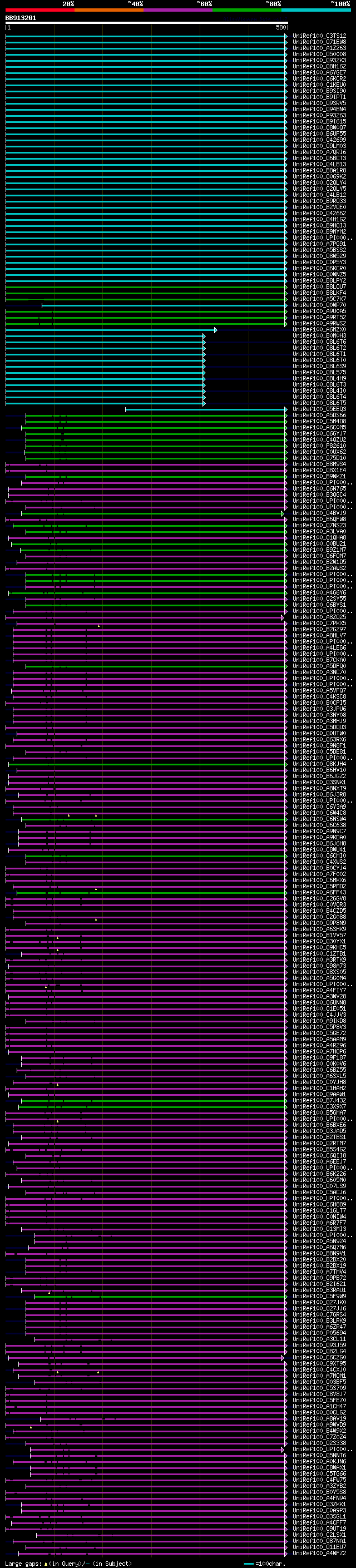Select the UniRef100_A5C7K7 label
Viewport: 356px width, 1568px height.
point(319,299)
